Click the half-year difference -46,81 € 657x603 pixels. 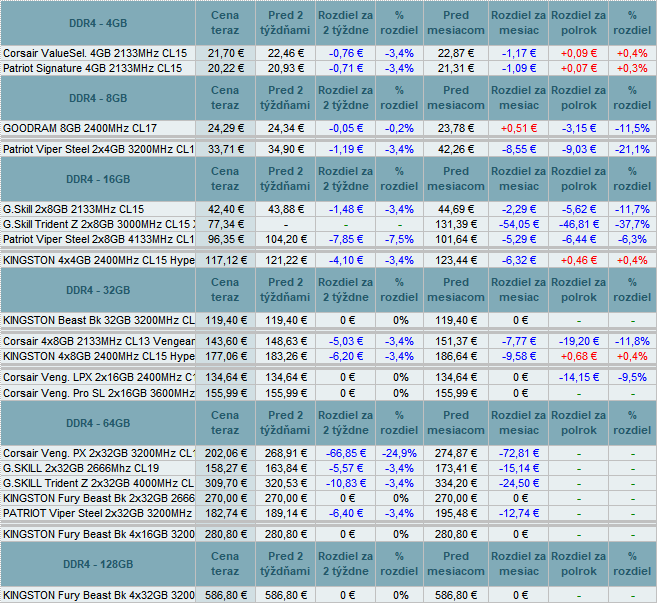pyautogui.click(x=579, y=224)
